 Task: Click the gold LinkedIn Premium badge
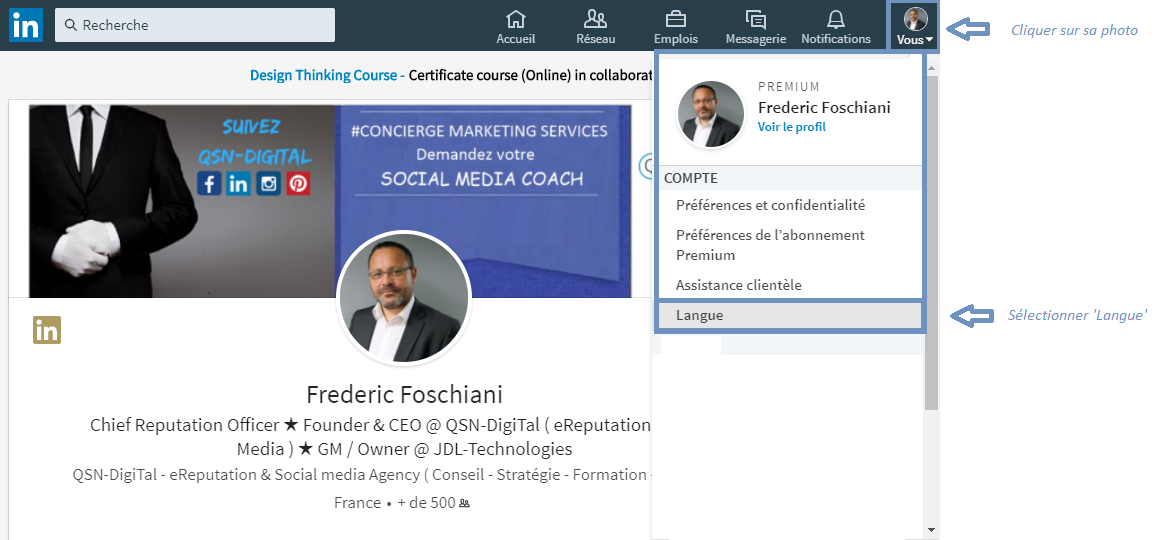point(47,330)
